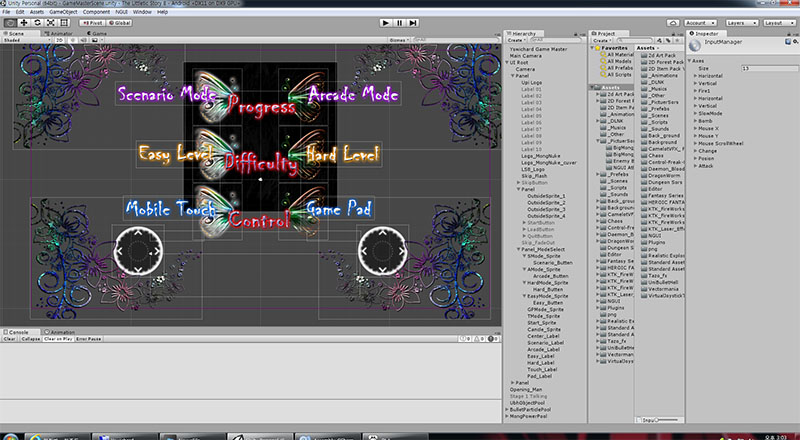The image size is (800, 440).
Task: Select All Materials saved search
Action: tap(617, 55)
